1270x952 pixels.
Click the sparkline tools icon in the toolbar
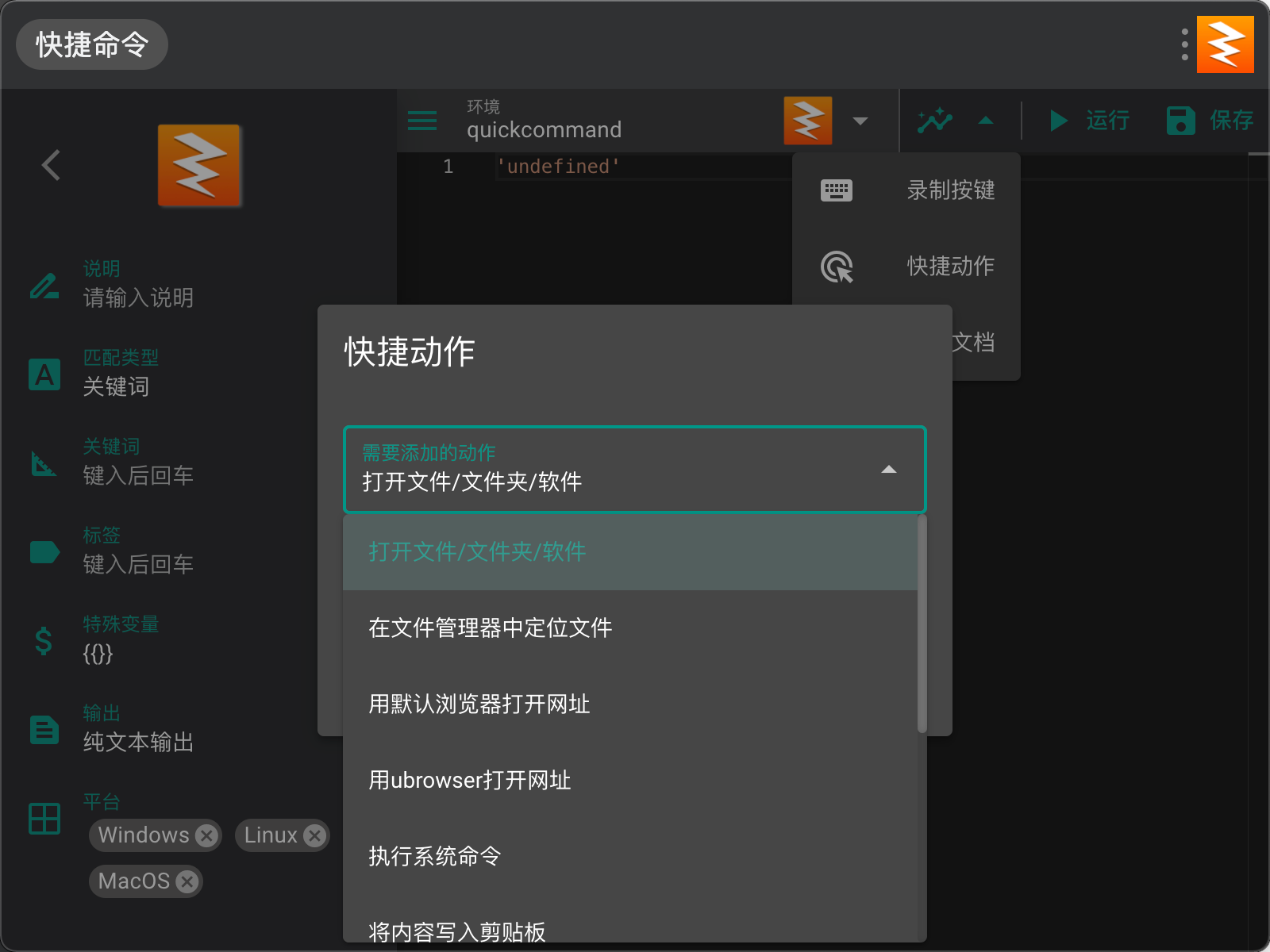click(x=935, y=121)
